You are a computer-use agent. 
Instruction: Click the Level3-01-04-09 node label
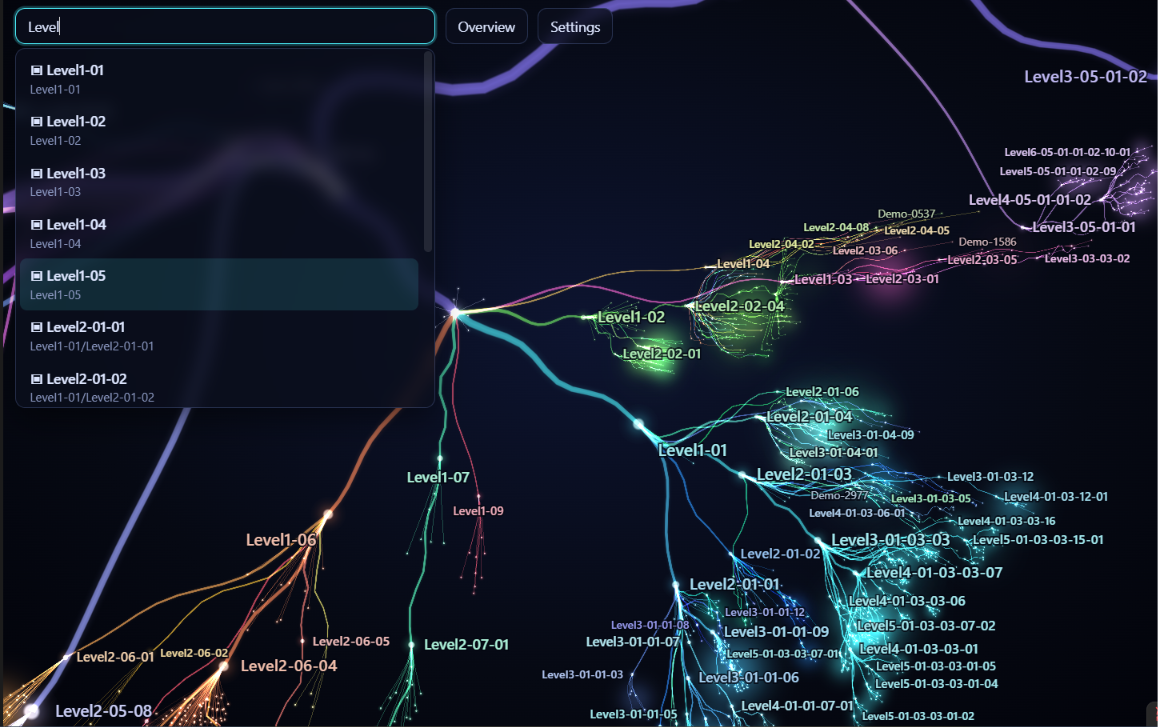870,435
